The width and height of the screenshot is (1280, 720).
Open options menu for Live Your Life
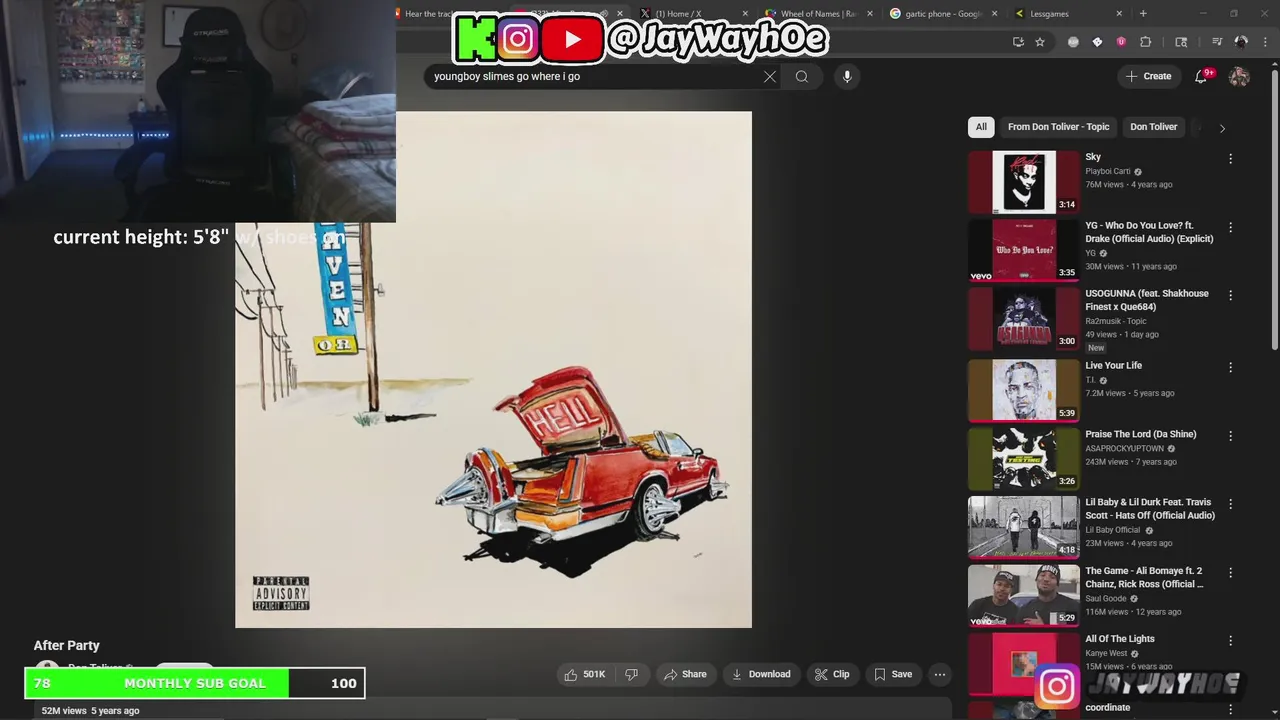(1231, 367)
